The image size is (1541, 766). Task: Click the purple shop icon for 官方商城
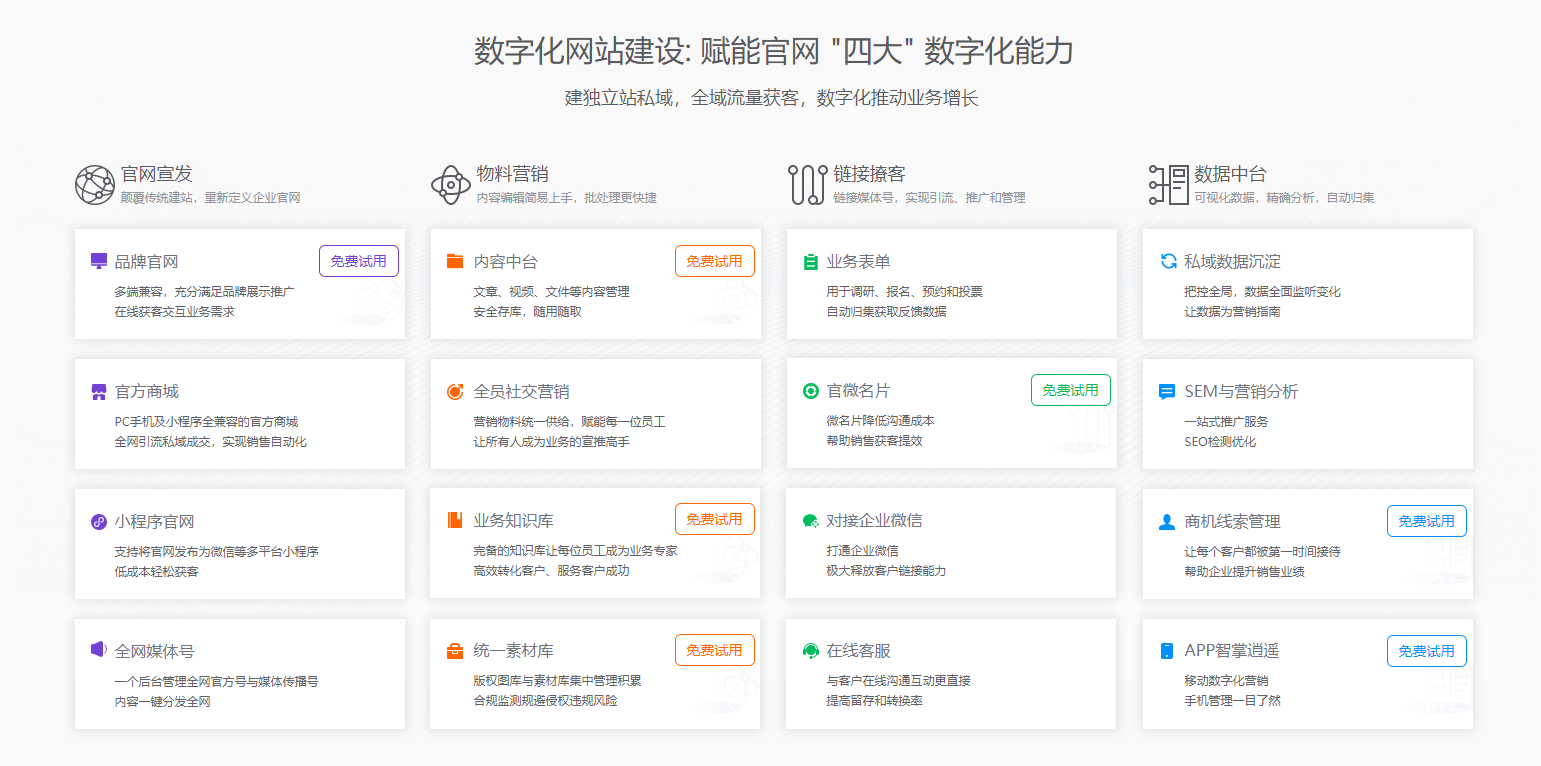(x=98, y=392)
